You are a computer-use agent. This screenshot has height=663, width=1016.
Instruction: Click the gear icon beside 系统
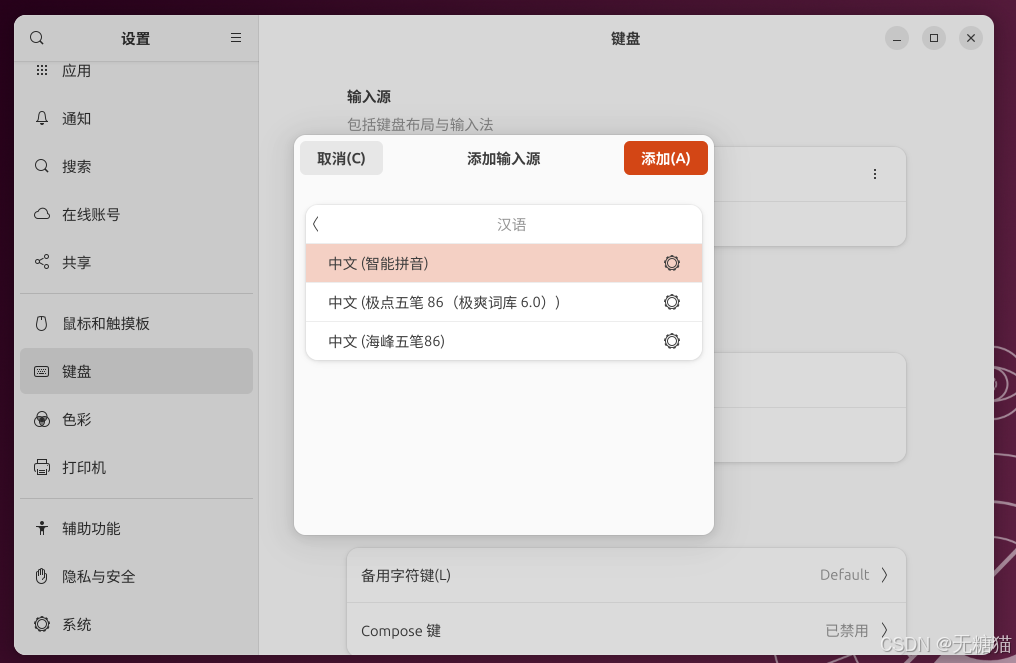point(41,624)
